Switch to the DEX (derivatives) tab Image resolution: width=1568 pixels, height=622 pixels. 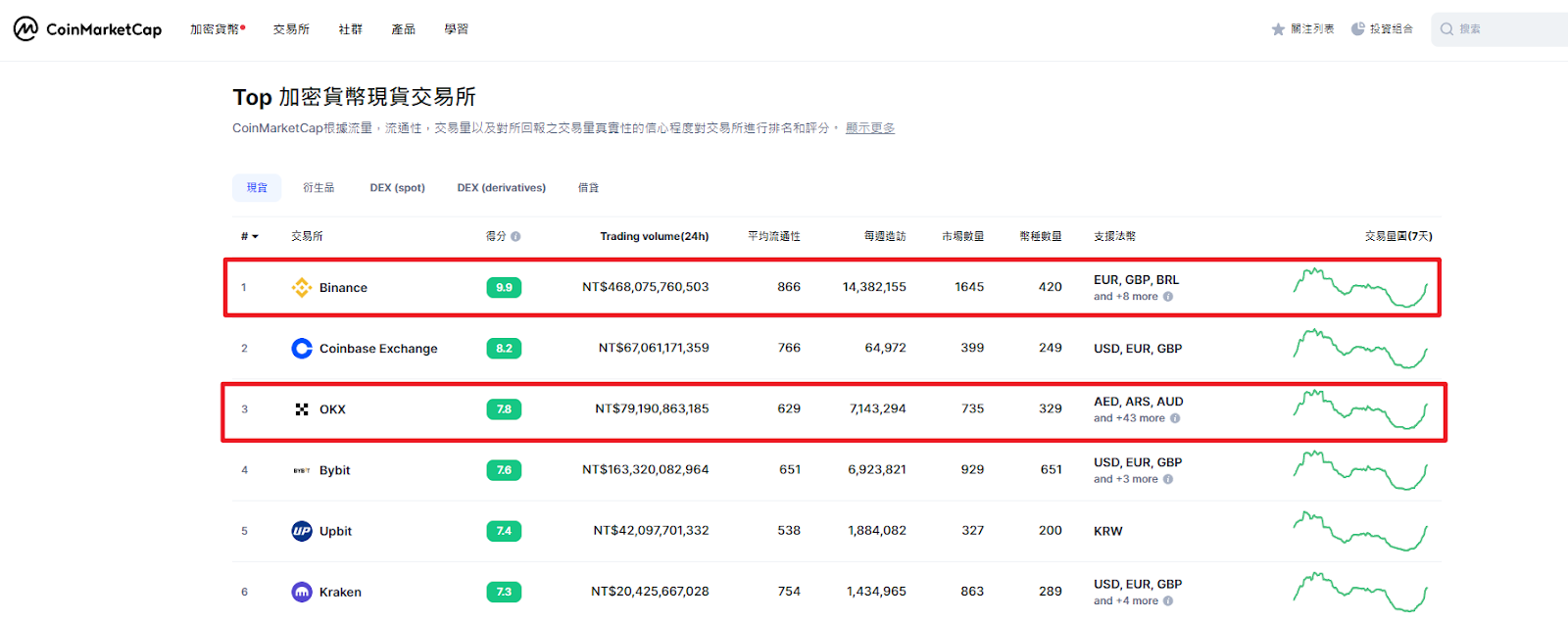coord(502,188)
